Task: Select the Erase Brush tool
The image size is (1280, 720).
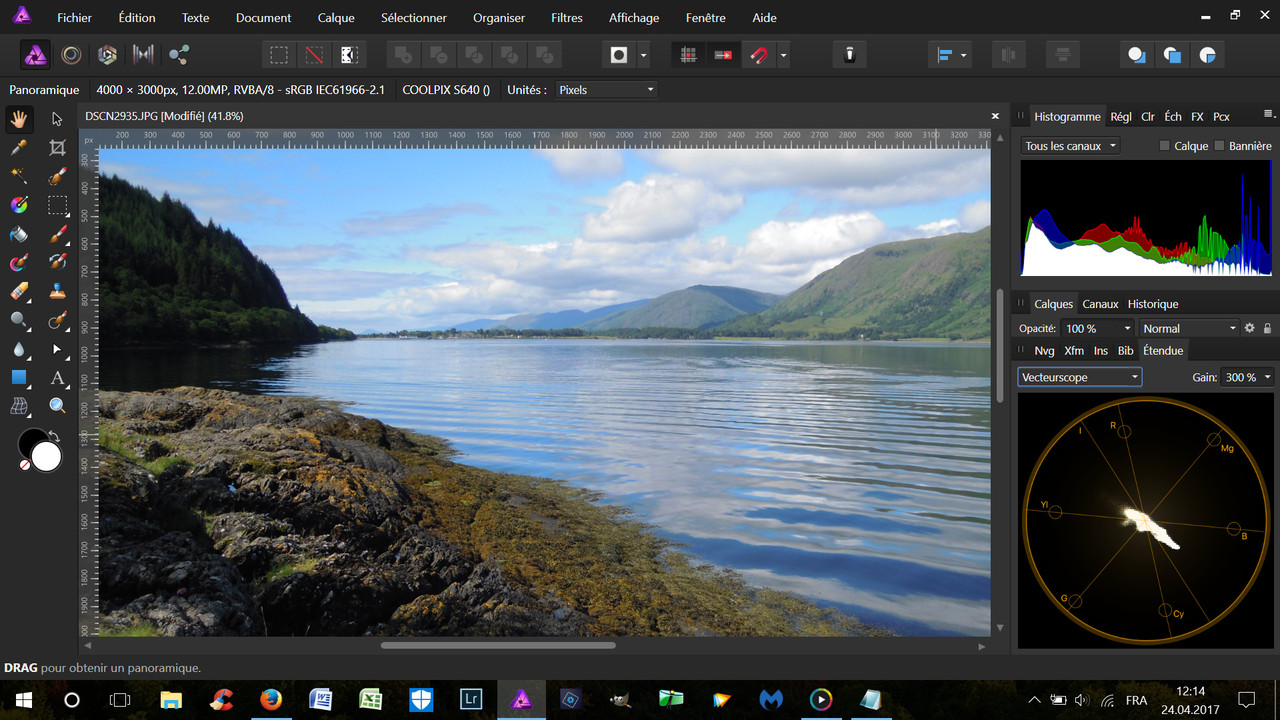Action: tap(19, 292)
